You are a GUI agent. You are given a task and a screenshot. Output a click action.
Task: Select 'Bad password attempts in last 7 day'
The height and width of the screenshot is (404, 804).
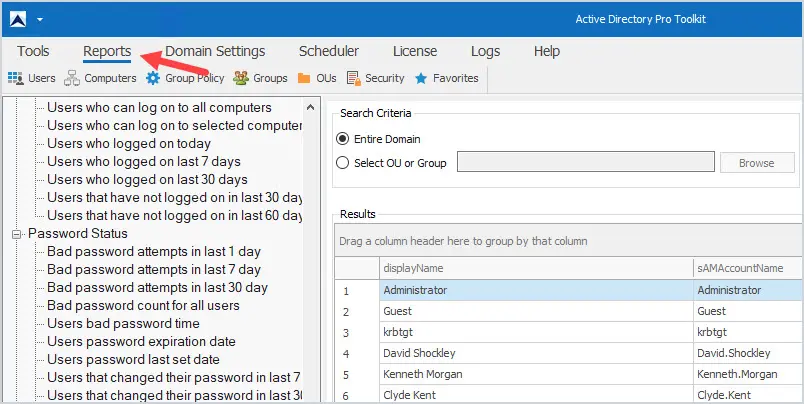(x=154, y=270)
